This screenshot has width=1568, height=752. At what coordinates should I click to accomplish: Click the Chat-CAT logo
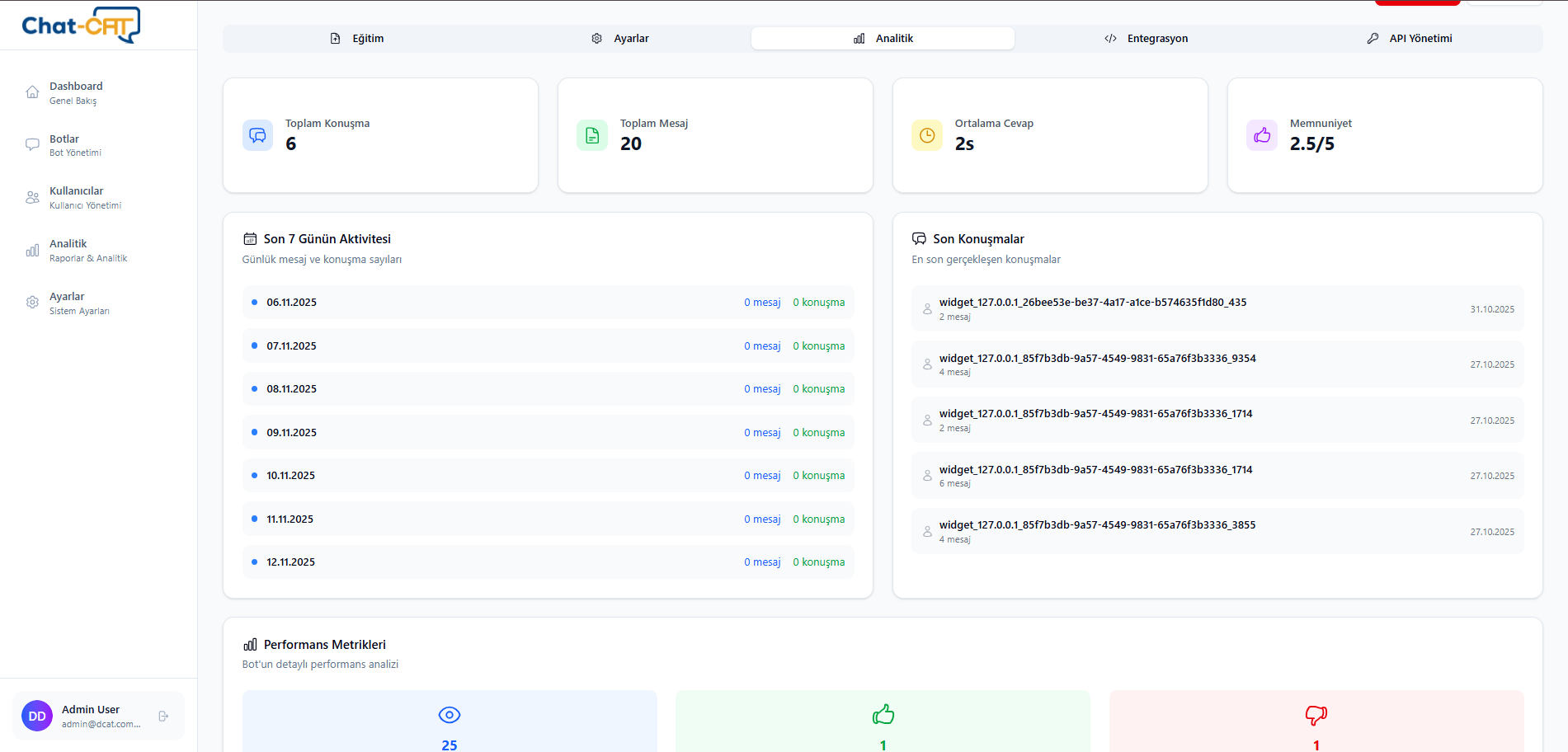click(81, 26)
